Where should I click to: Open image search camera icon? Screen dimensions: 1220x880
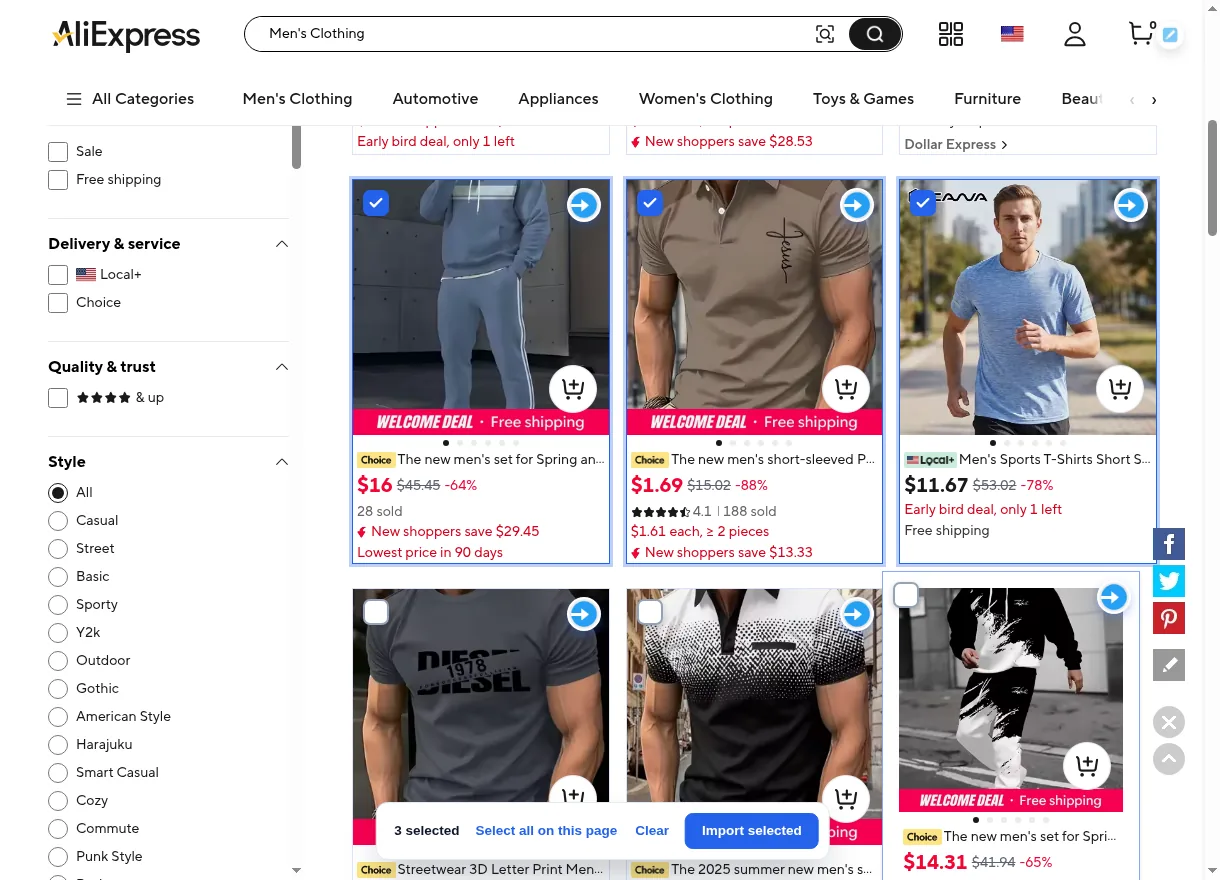click(x=825, y=34)
